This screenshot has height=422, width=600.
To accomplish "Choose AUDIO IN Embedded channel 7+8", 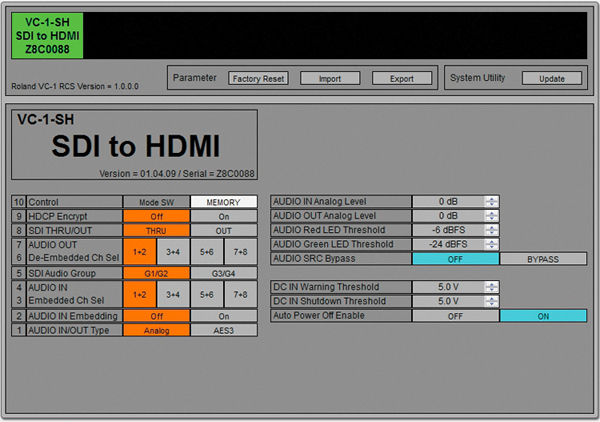I will click(241, 294).
